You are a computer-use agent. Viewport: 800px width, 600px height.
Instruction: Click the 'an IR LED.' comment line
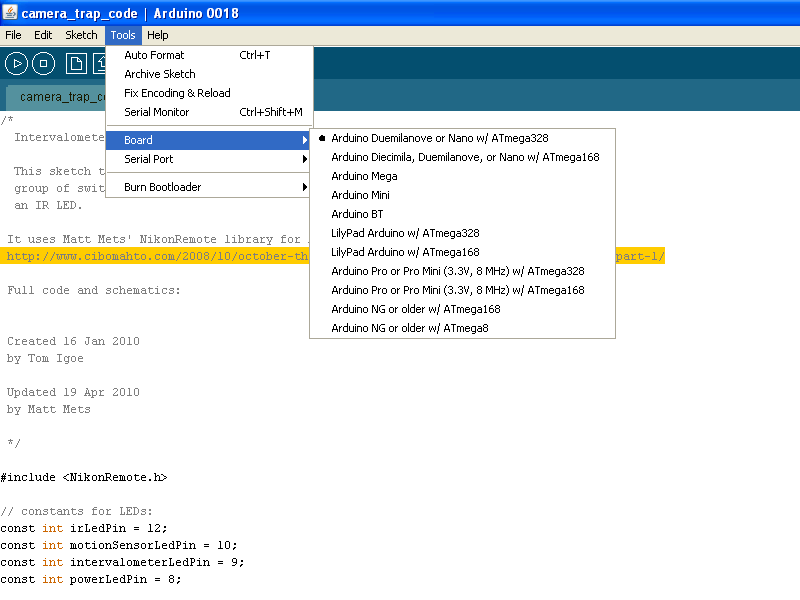click(48, 205)
